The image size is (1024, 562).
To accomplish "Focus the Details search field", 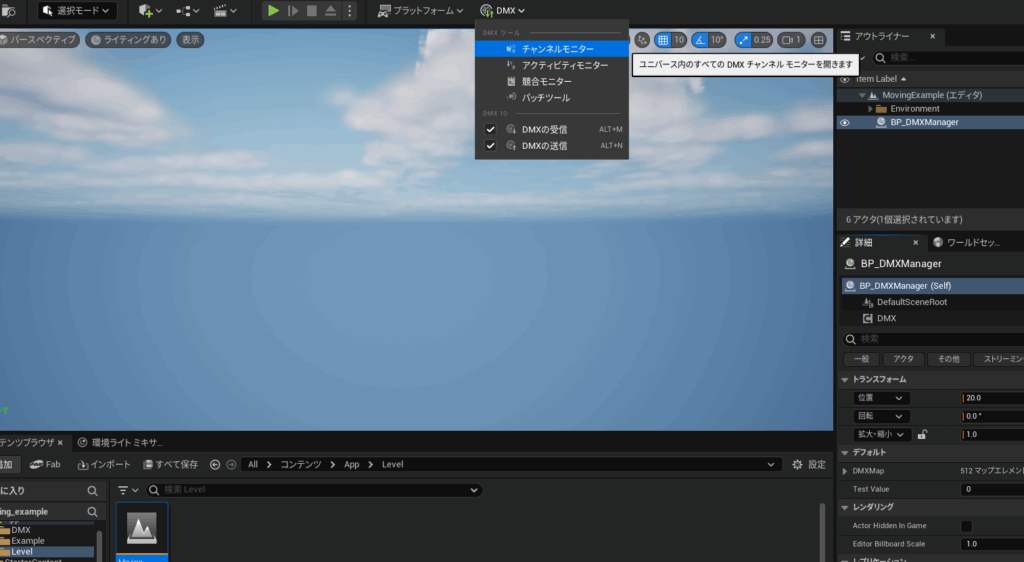I will click(x=934, y=339).
